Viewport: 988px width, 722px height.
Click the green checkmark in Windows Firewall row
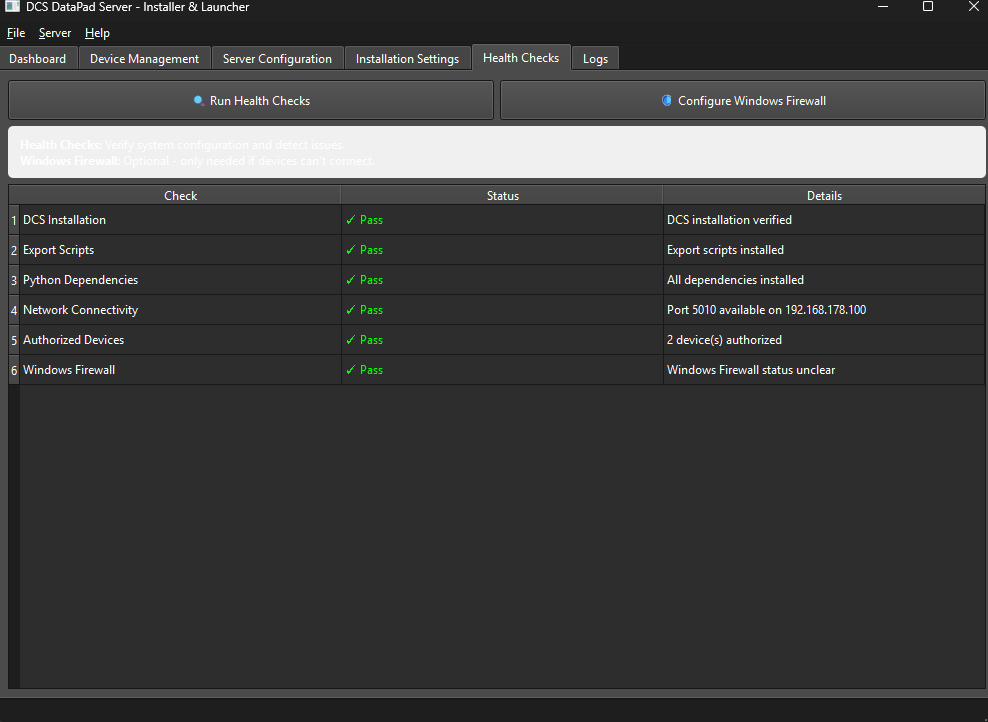pyautogui.click(x=351, y=370)
